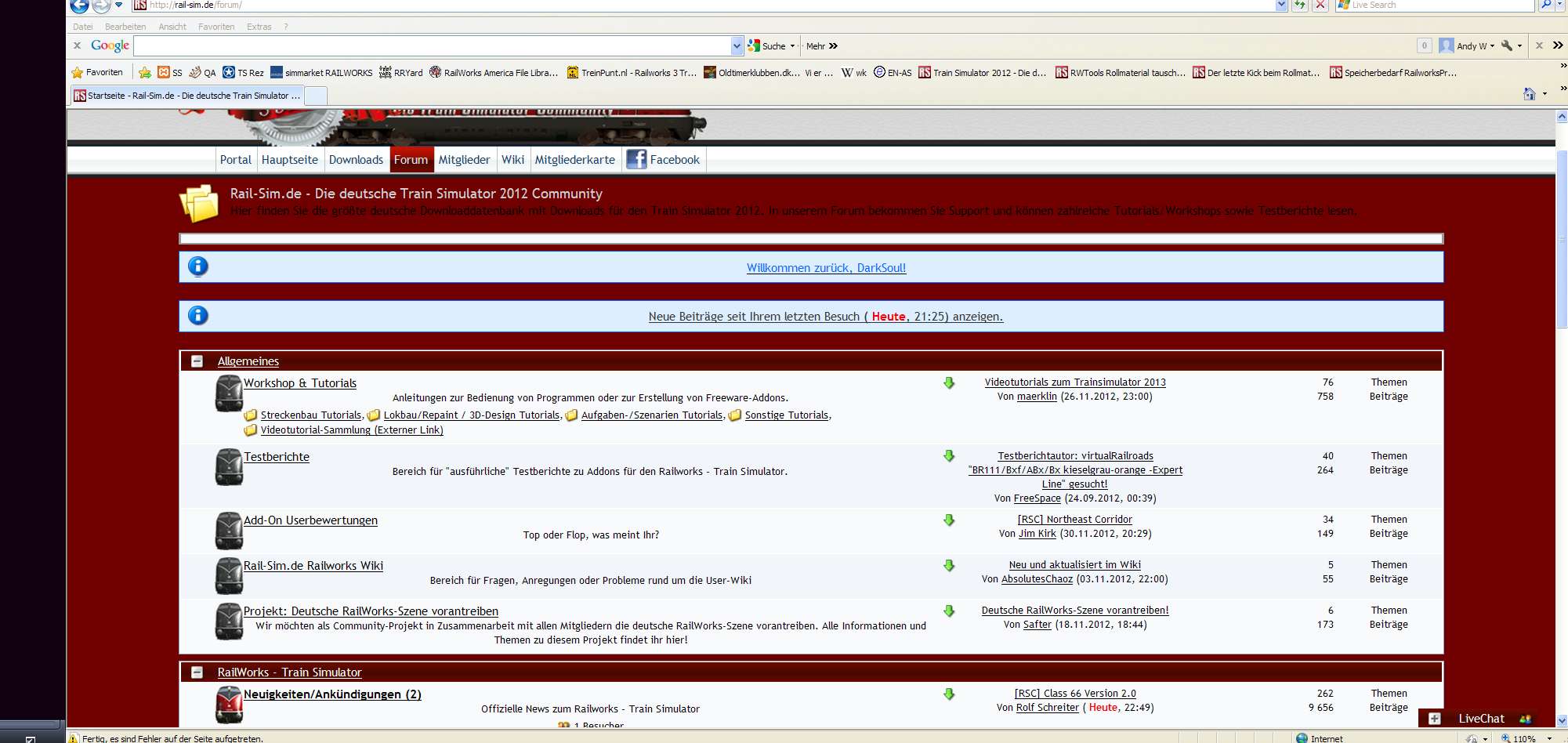Image resolution: width=1568 pixels, height=743 pixels.
Task: Click the Andy W profile avatar
Action: 1447,45
